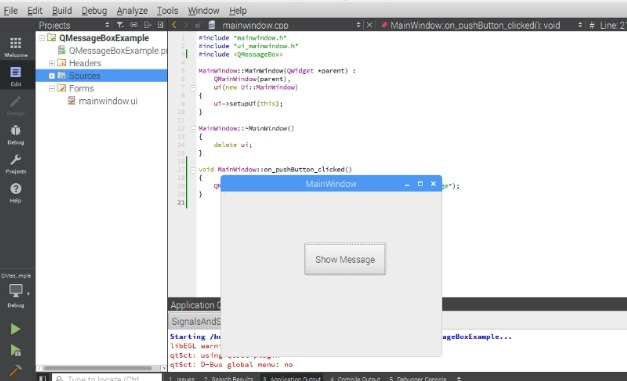
Task: Open the symbol selector for on_pushButton_clicked
Action: click(475, 25)
